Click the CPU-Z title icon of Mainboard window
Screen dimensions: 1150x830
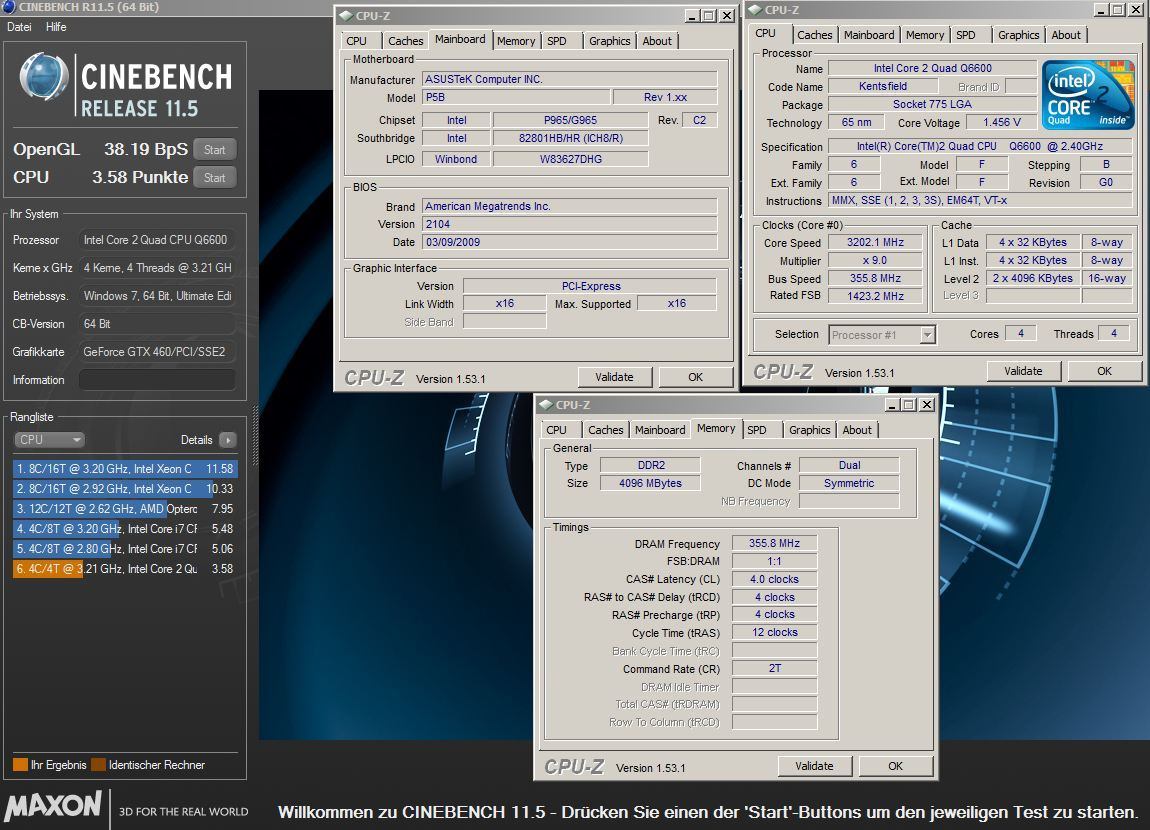345,16
